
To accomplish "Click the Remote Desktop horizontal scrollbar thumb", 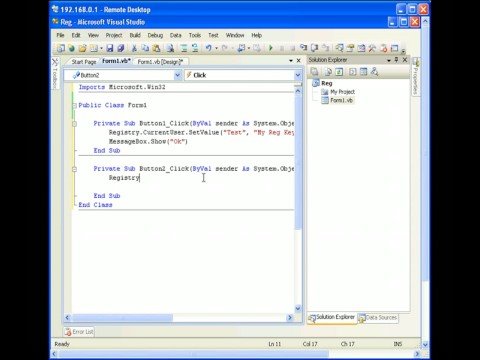I will pos(194,354).
